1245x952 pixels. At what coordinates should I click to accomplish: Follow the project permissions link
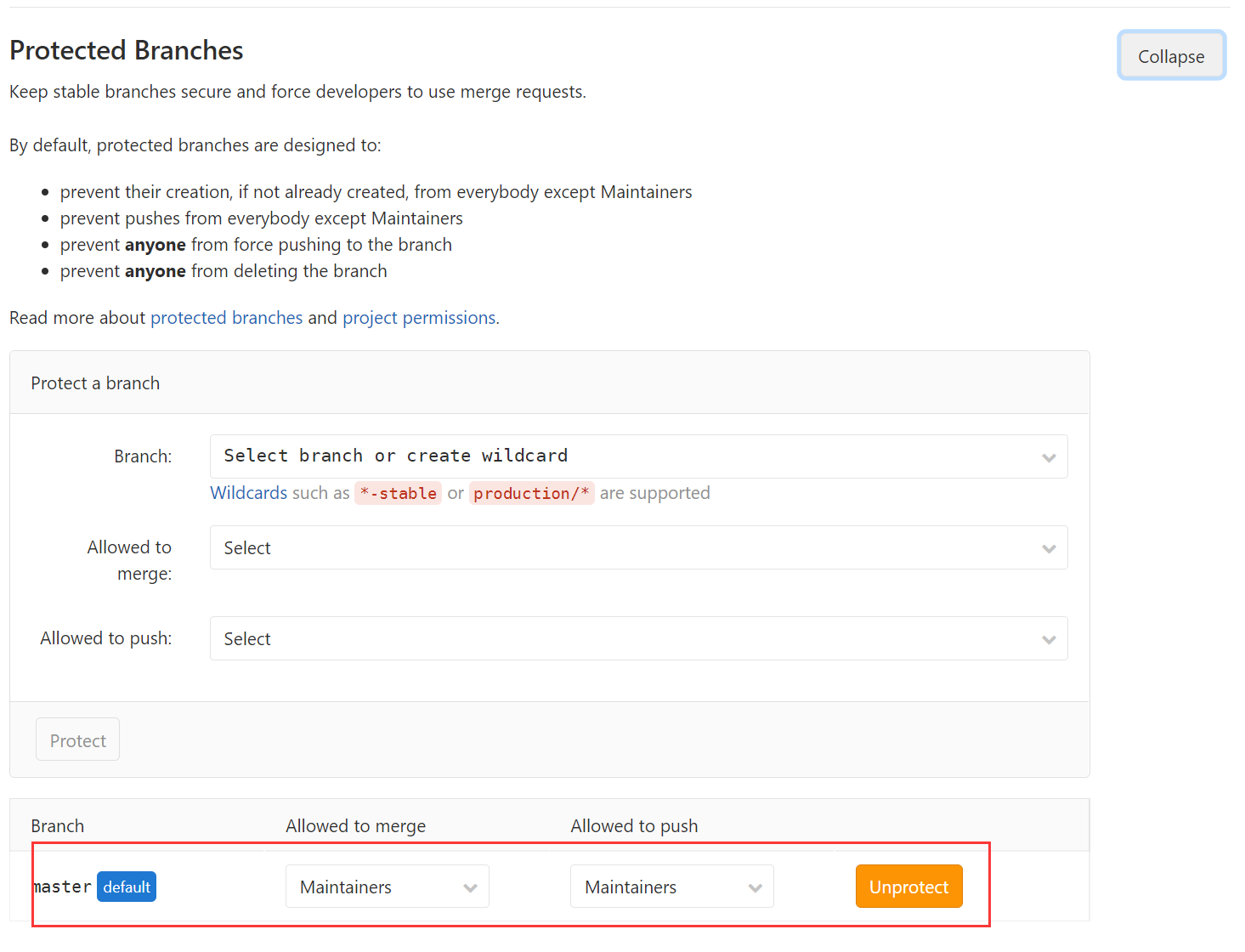tap(419, 318)
